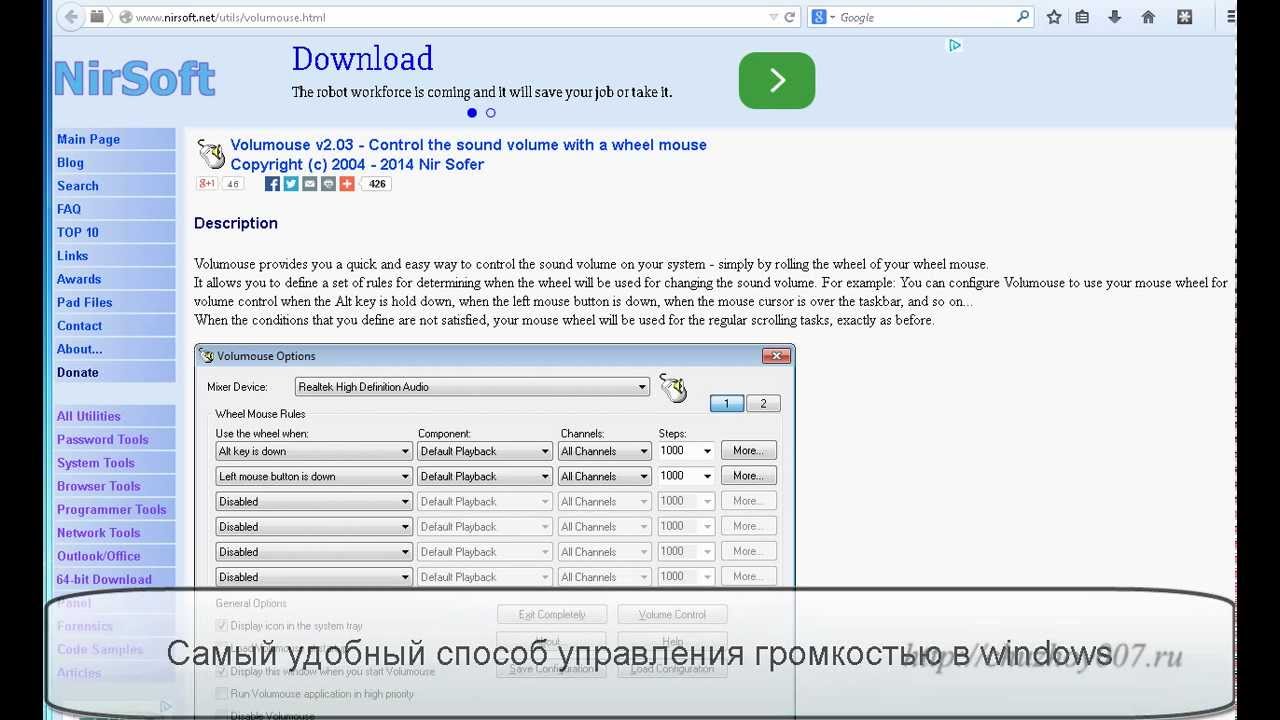Click More button in Left mouse button row
The width and height of the screenshot is (1280, 720).
pyautogui.click(x=748, y=476)
